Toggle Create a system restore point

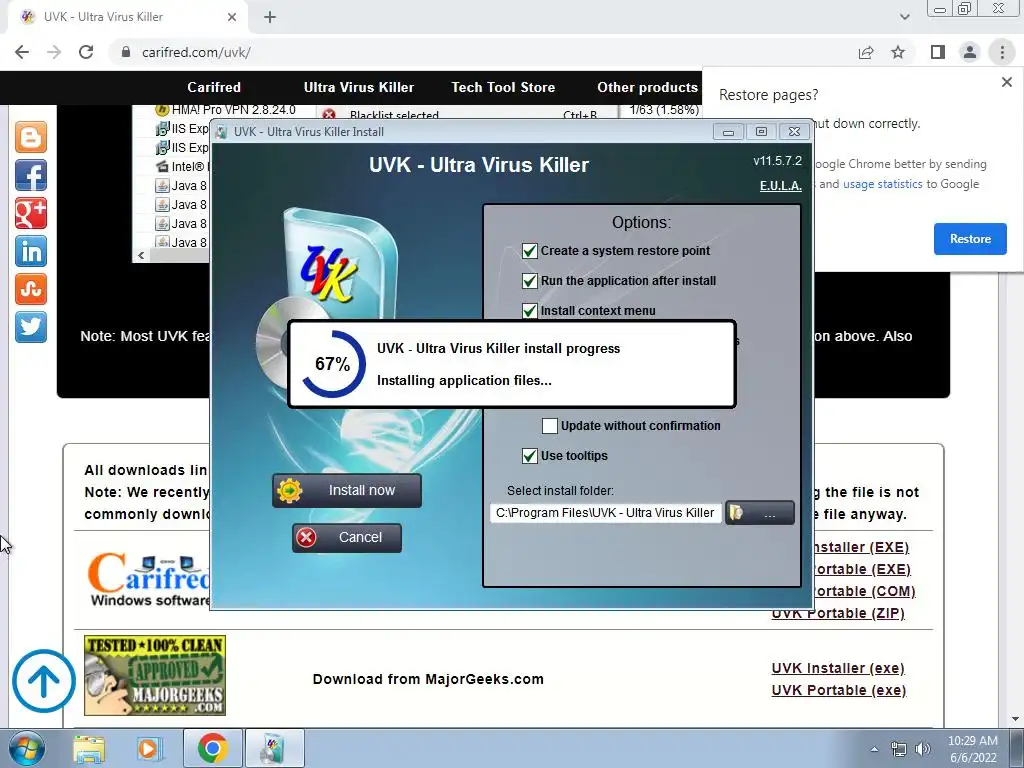pyautogui.click(x=530, y=251)
